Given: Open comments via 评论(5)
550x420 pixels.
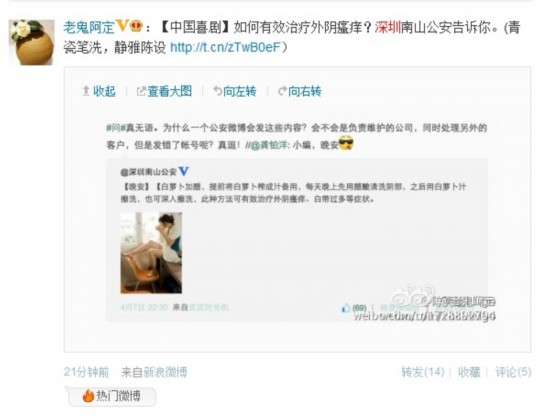Looking at the screenshot, I should point(514,372).
